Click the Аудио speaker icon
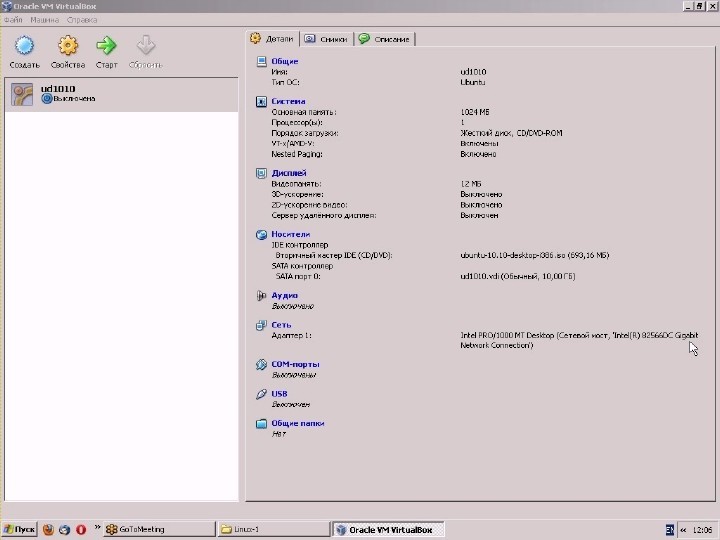This screenshot has height=540, width=720. coord(261,296)
